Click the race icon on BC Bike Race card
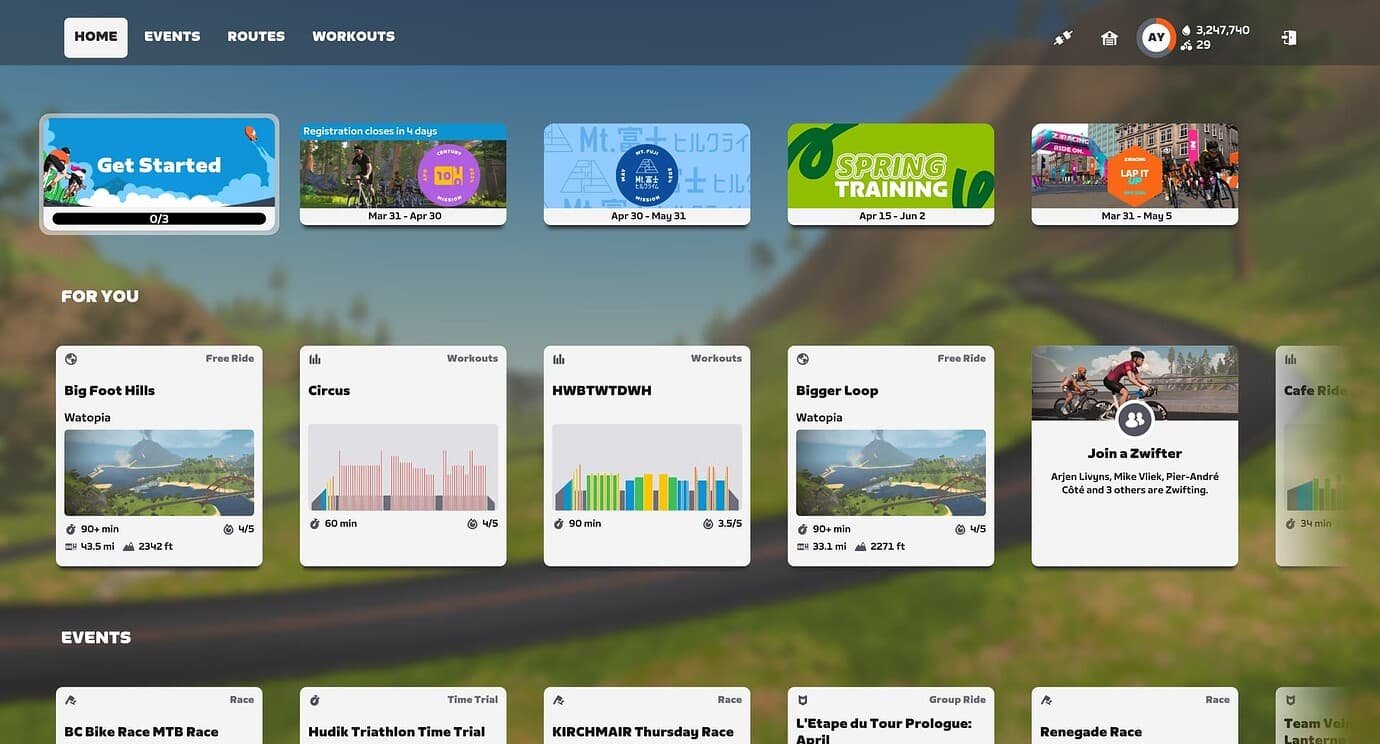This screenshot has width=1380, height=744. 71,700
